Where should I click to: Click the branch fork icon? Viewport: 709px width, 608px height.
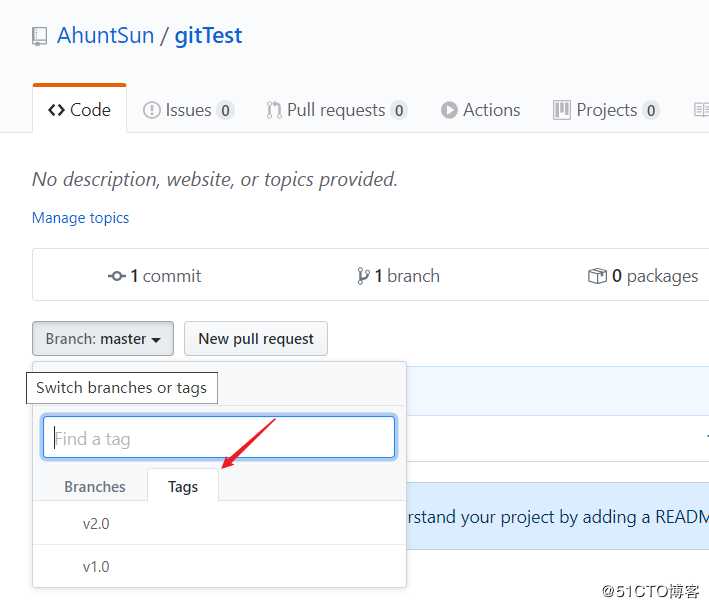coord(363,276)
